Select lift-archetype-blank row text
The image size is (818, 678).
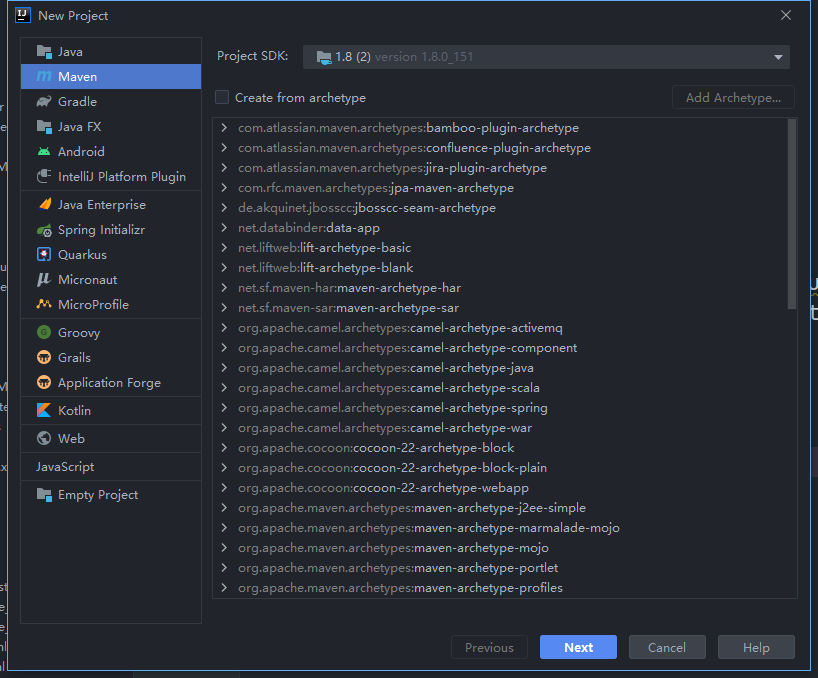[x=326, y=268]
